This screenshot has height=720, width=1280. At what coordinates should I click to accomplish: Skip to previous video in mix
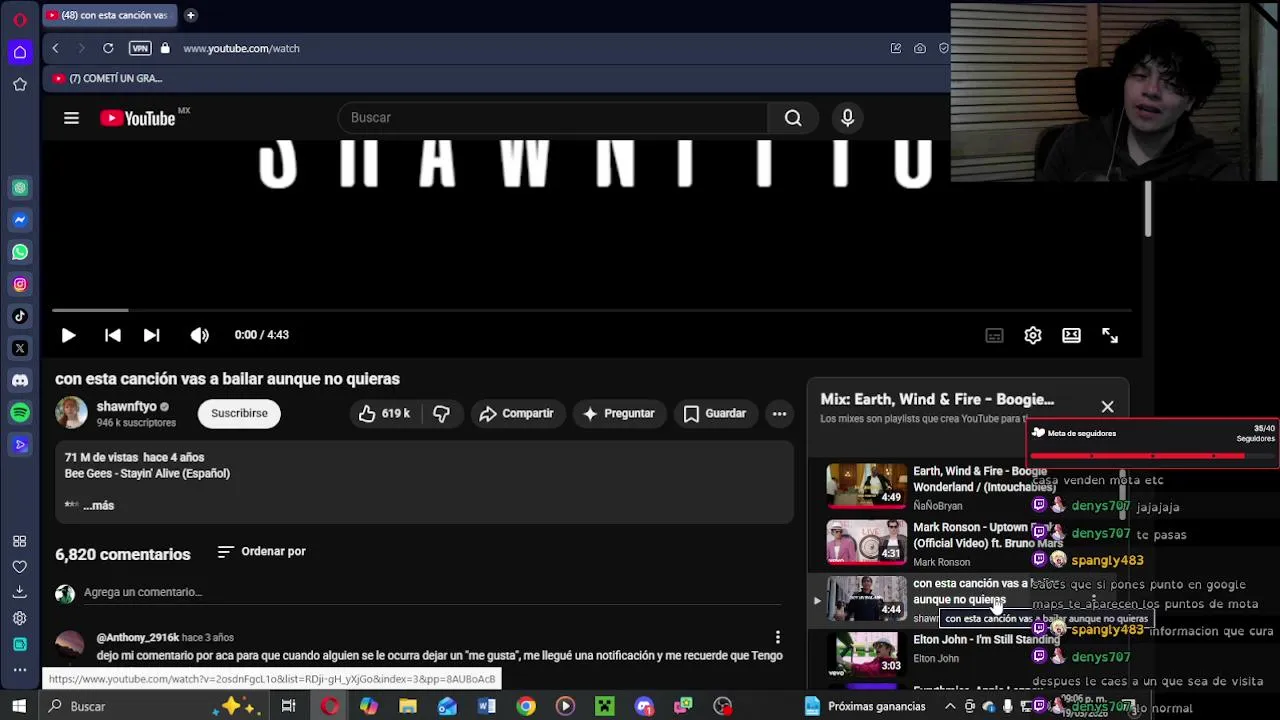(x=113, y=335)
